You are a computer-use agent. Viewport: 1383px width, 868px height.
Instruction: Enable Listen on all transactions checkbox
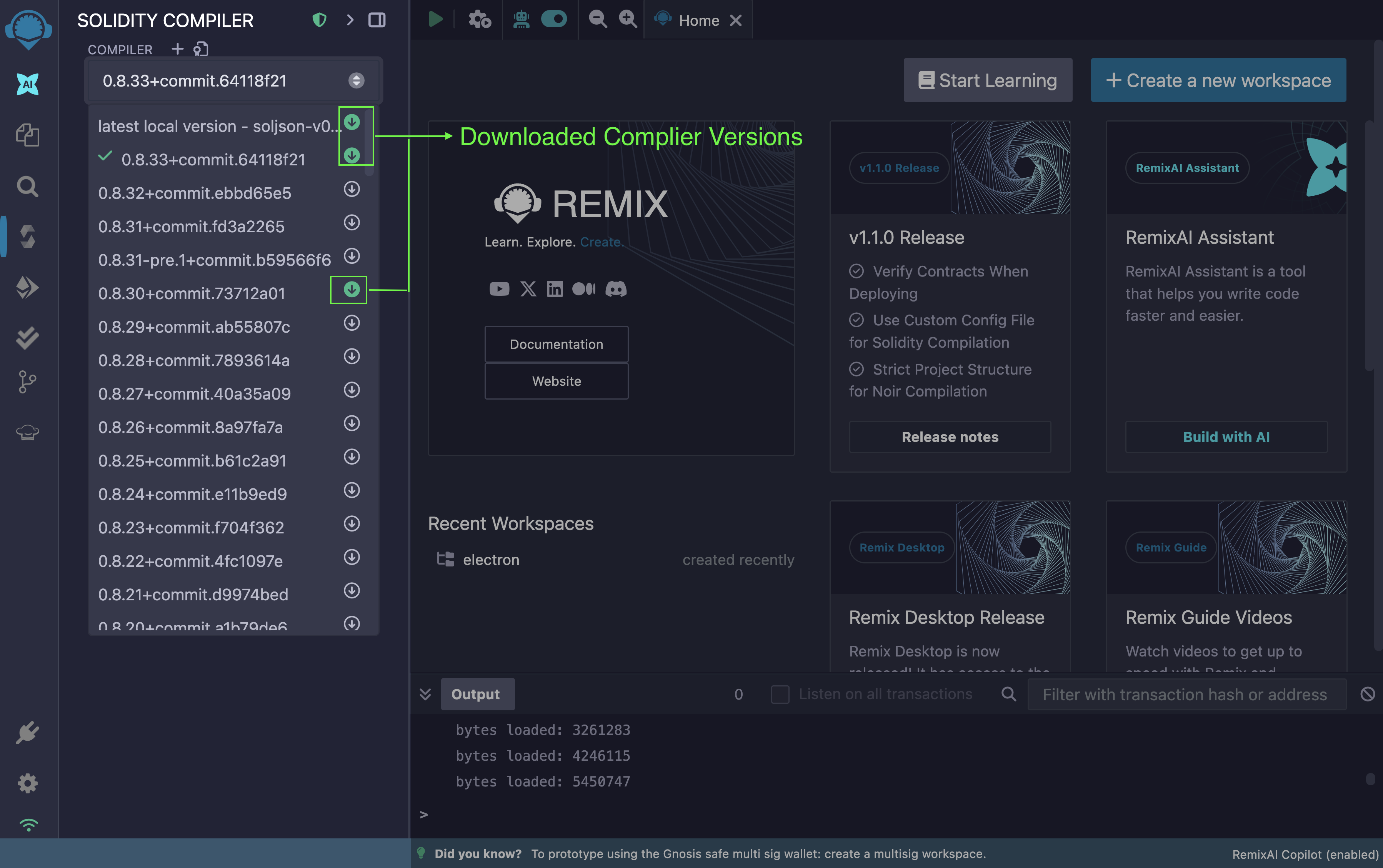click(780, 694)
